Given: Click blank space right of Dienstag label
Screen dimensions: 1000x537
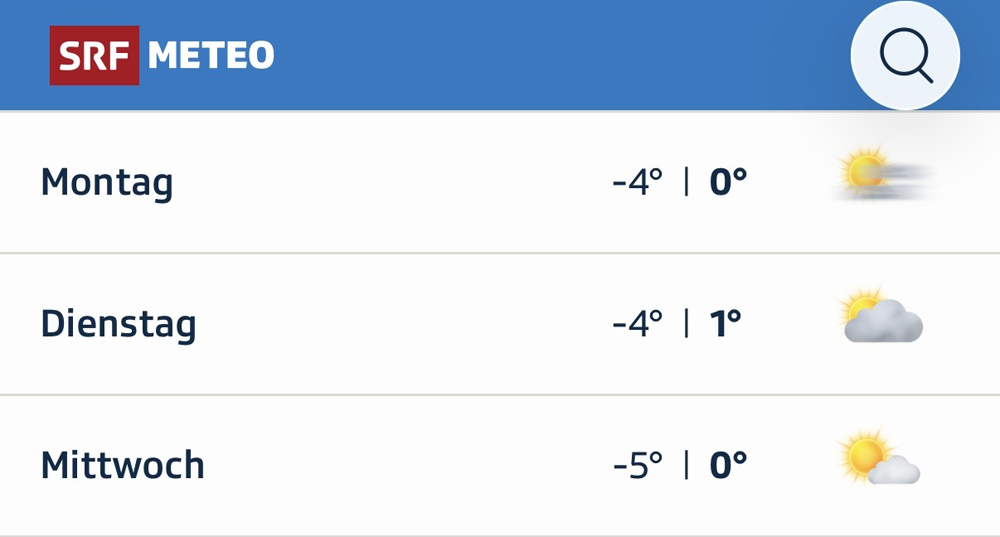Looking at the screenshot, I should [x=400, y=324].
